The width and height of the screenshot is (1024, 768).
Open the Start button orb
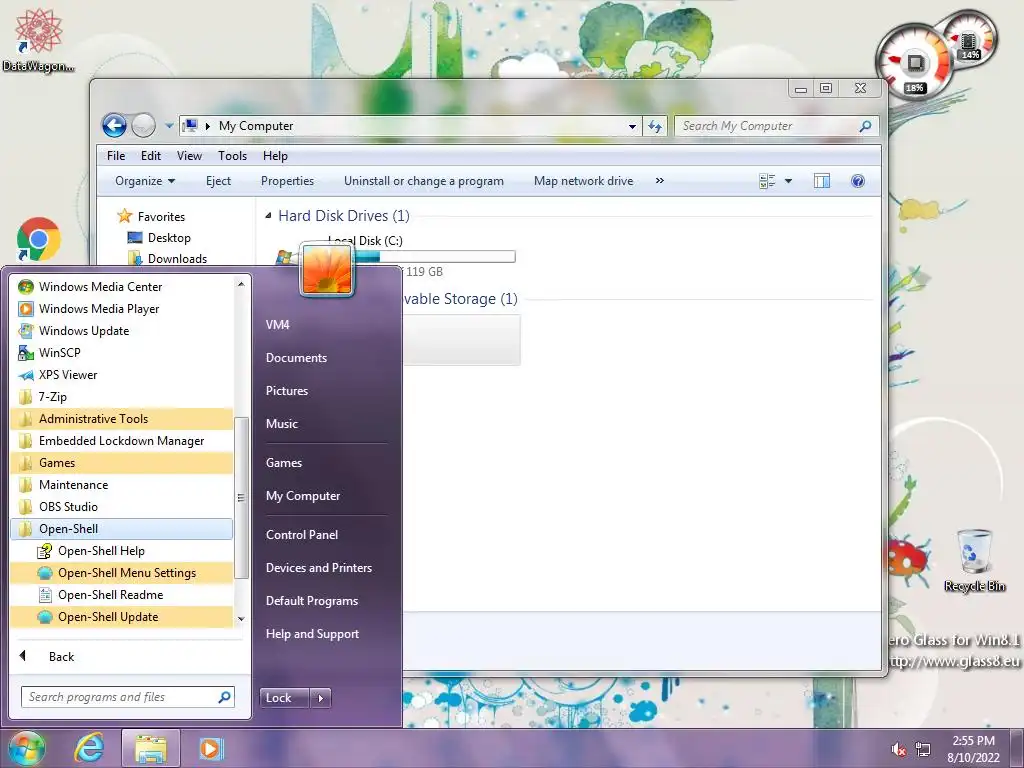(26, 748)
